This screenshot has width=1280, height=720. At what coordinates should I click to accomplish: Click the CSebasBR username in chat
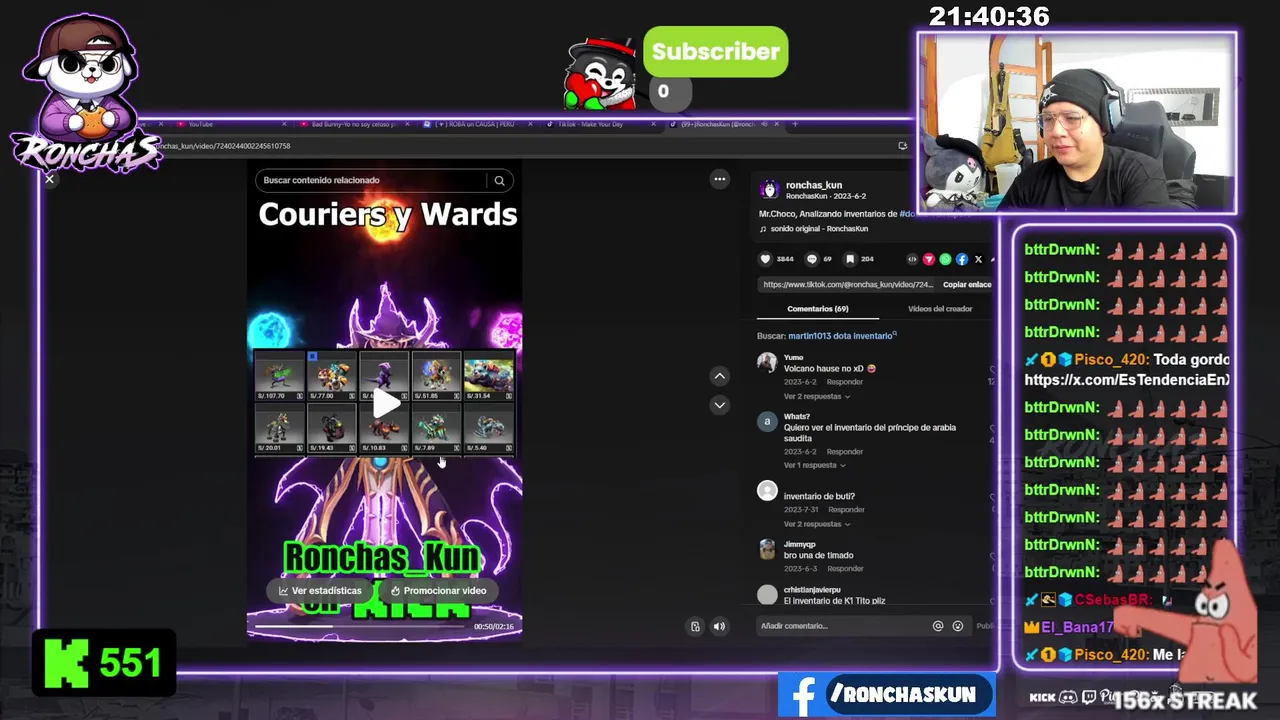tap(1113, 600)
